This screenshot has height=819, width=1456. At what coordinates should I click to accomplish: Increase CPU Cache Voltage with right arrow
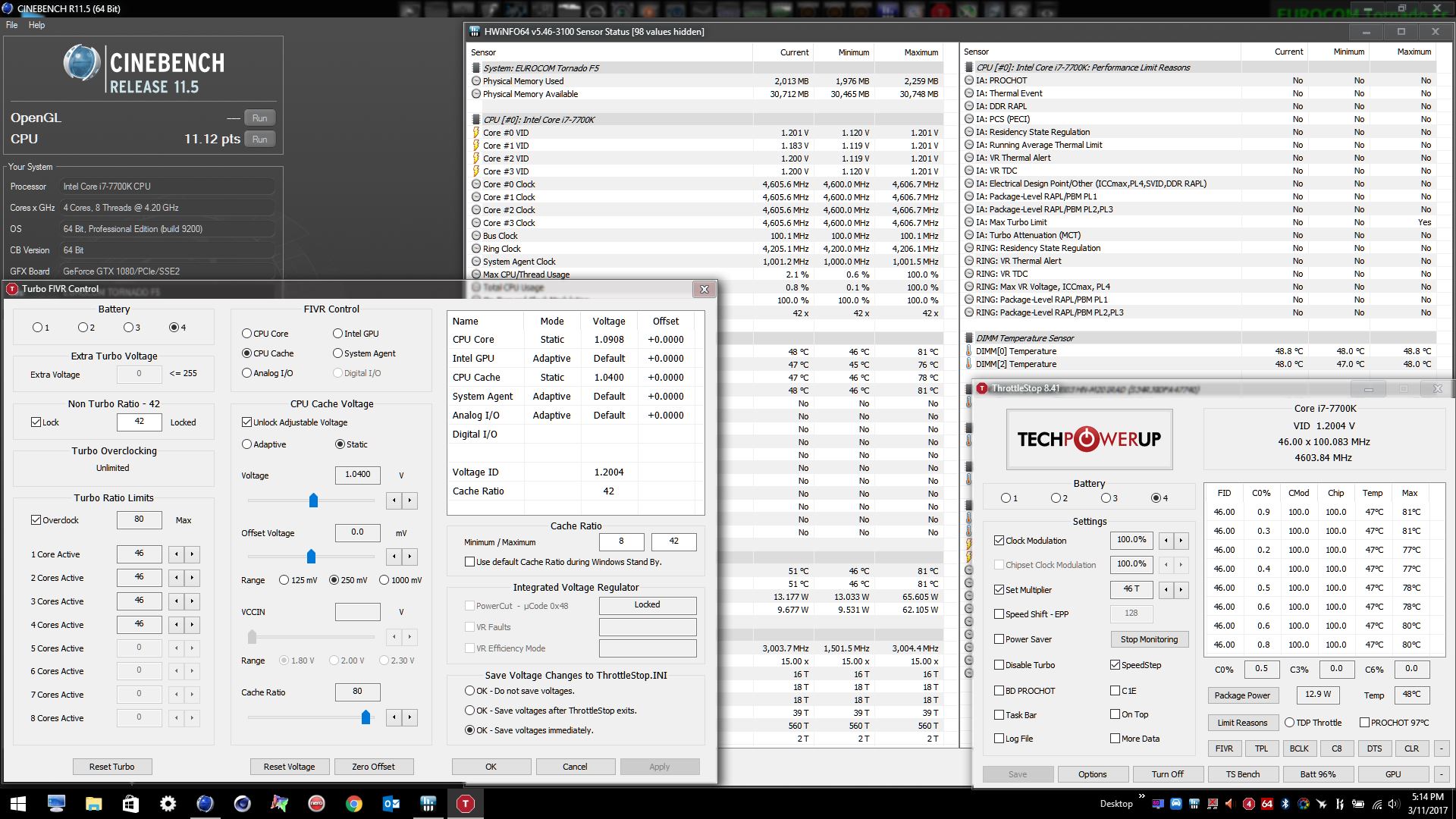click(409, 500)
